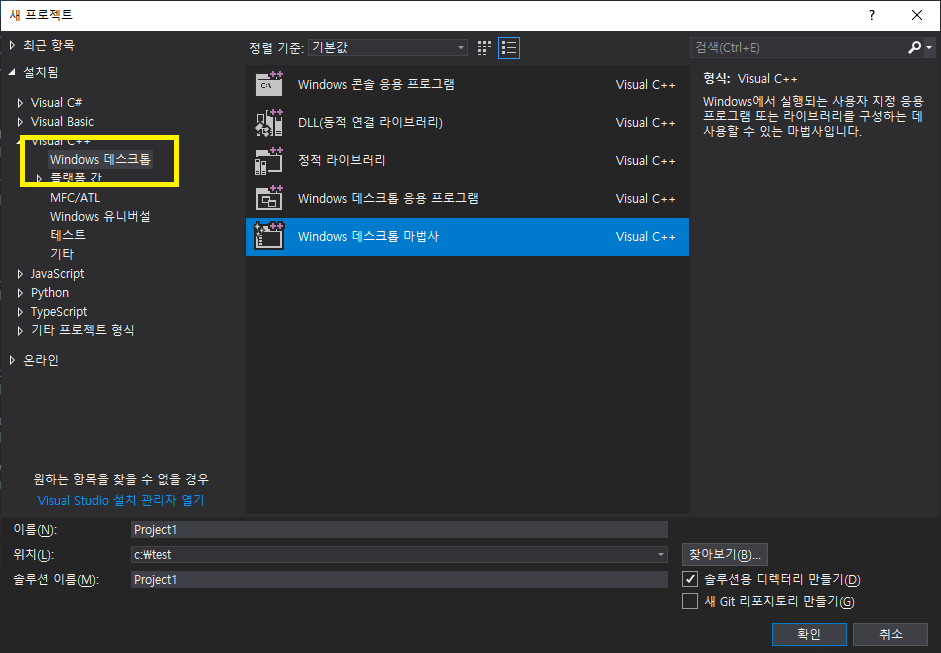Open Visual Studio 설치 관리자 열기 link

(x=121, y=501)
